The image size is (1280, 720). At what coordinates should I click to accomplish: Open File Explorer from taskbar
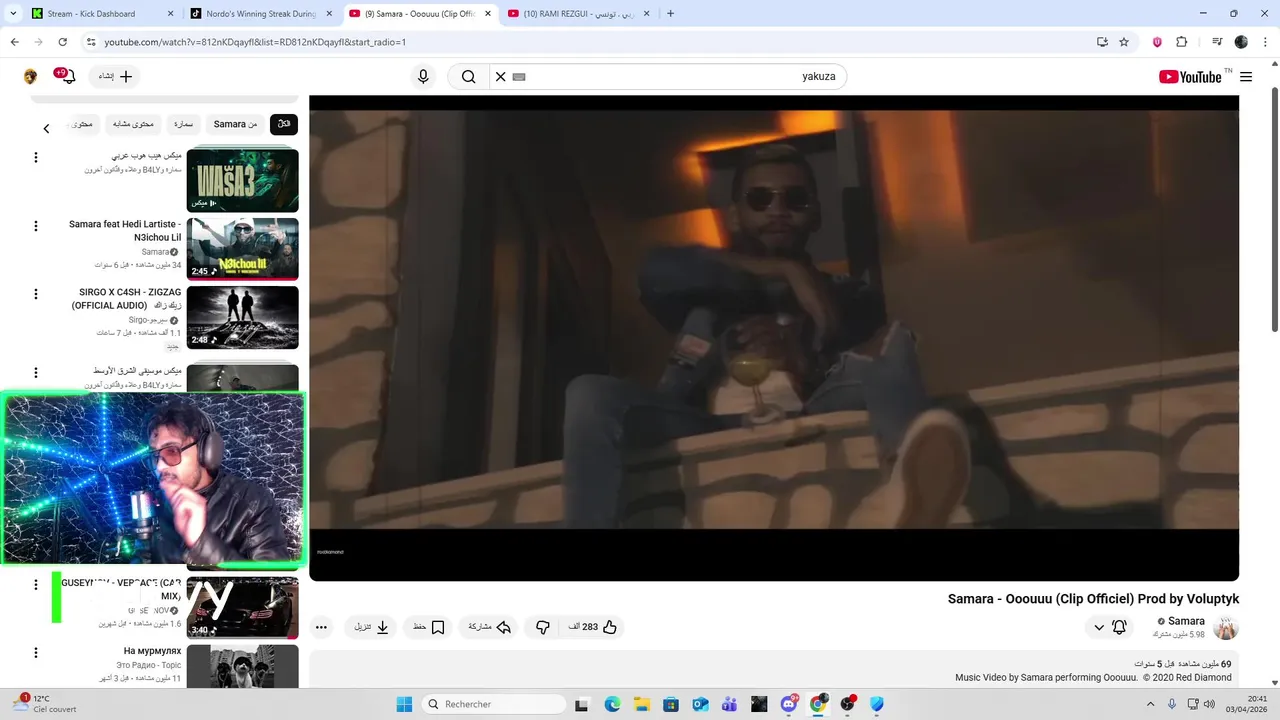tap(642, 704)
